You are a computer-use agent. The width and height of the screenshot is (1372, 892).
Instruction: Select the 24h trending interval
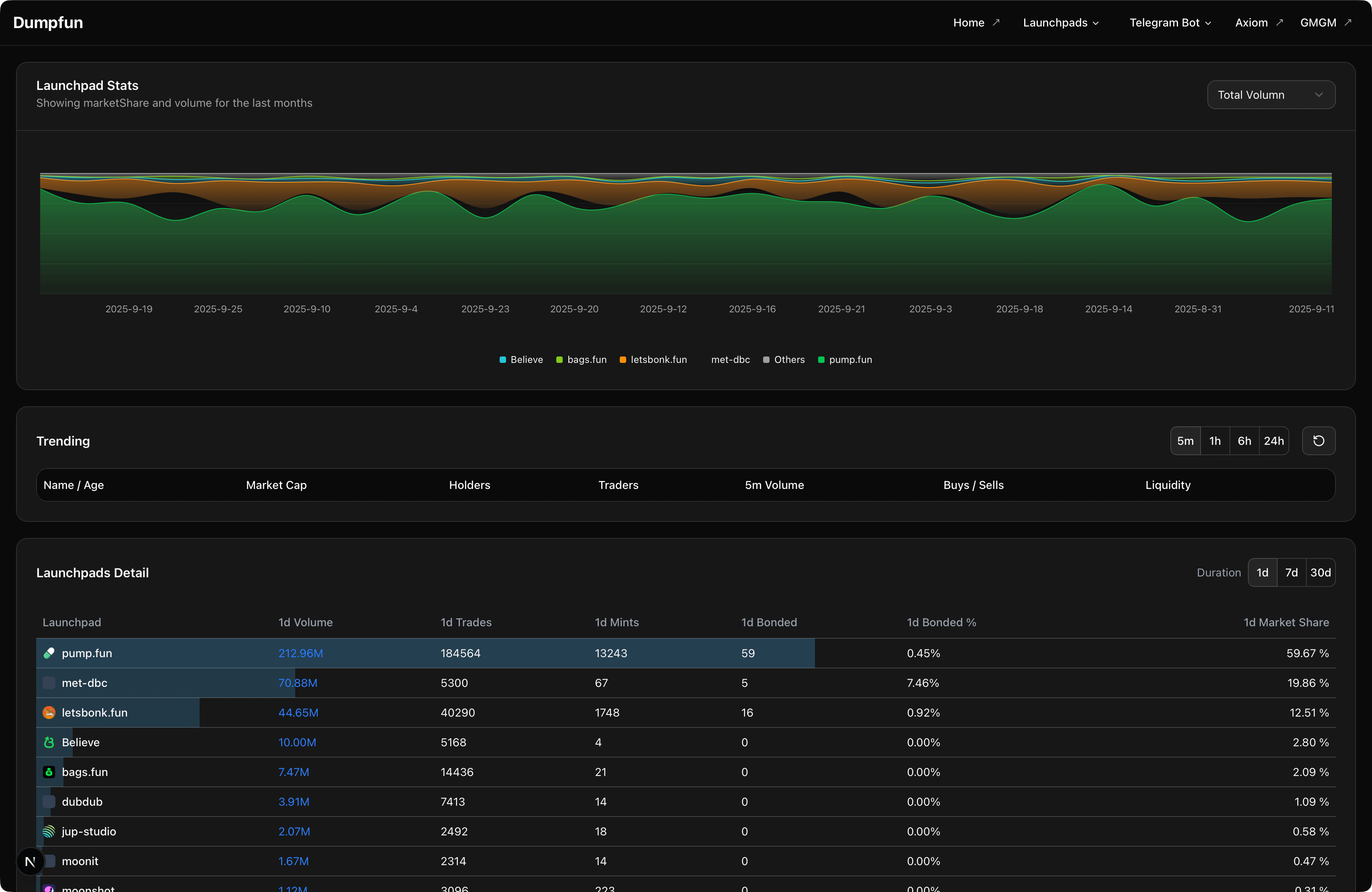pyautogui.click(x=1274, y=441)
